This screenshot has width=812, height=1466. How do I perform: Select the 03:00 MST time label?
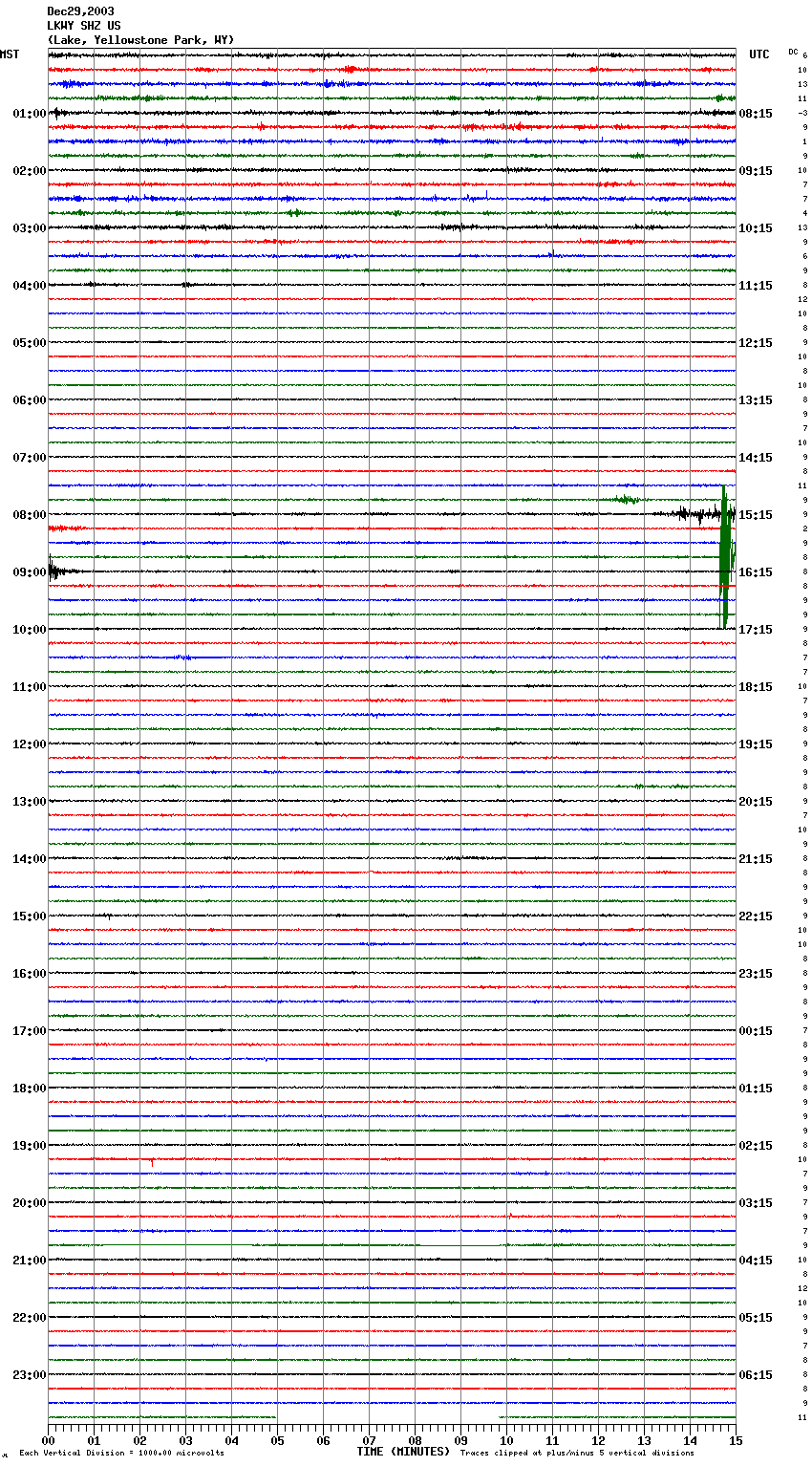(30, 228)
